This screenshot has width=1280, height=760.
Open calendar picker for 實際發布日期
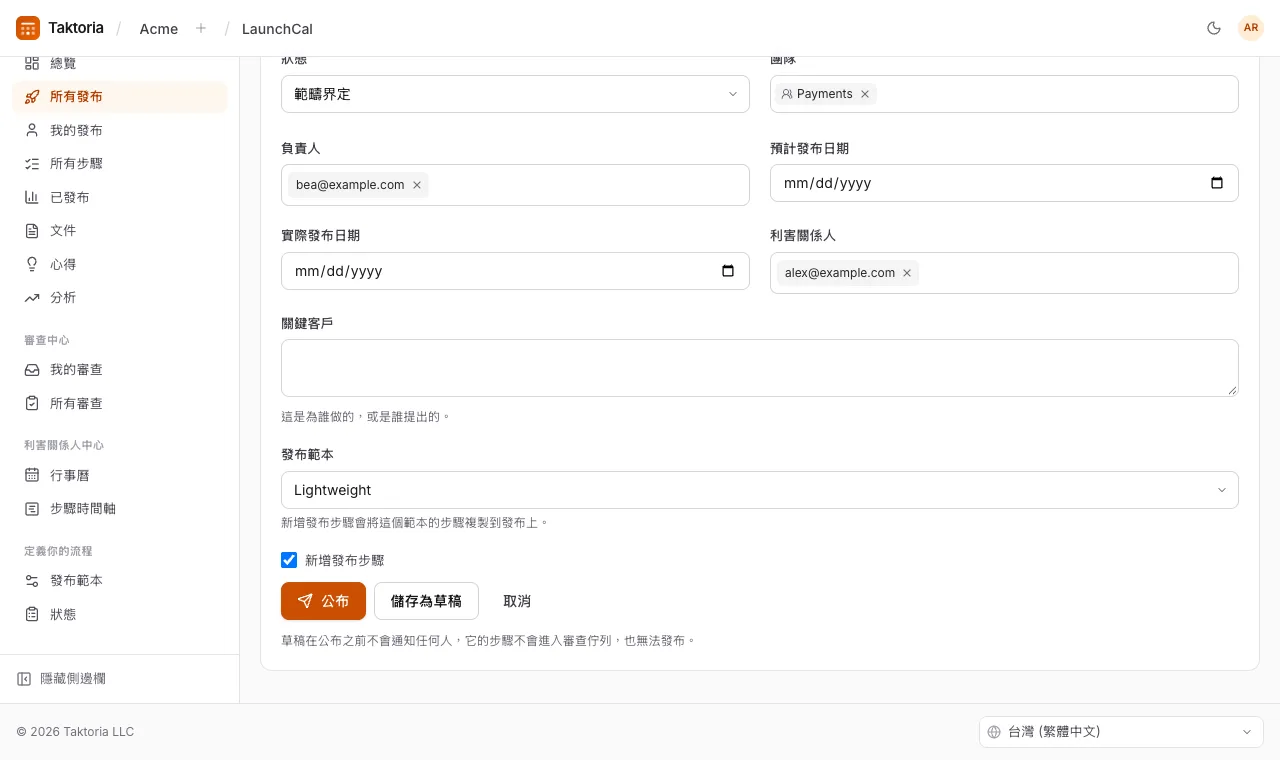coord(728,271)
